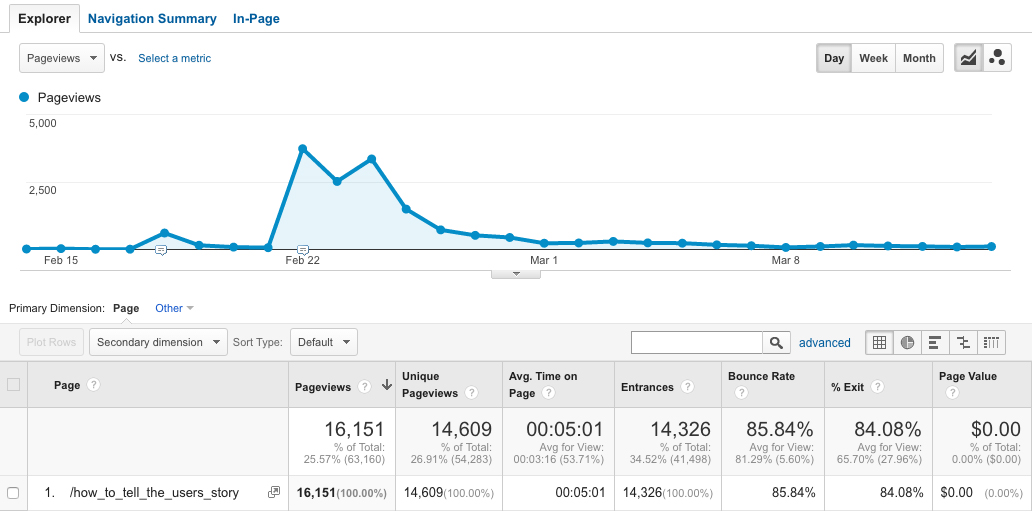
Task: Click the Pageviews legend label
Action: point(69,97)
